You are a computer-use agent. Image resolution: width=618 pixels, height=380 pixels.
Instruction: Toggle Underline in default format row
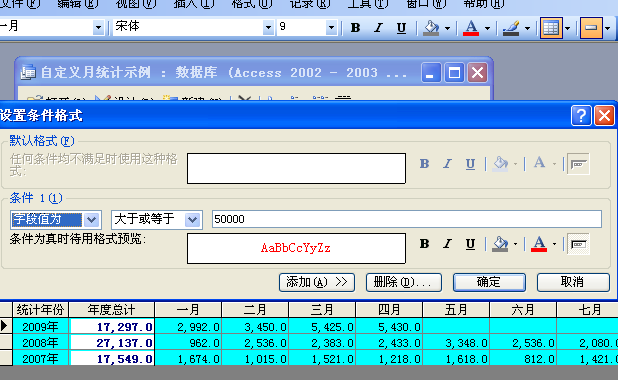point(470,164)
